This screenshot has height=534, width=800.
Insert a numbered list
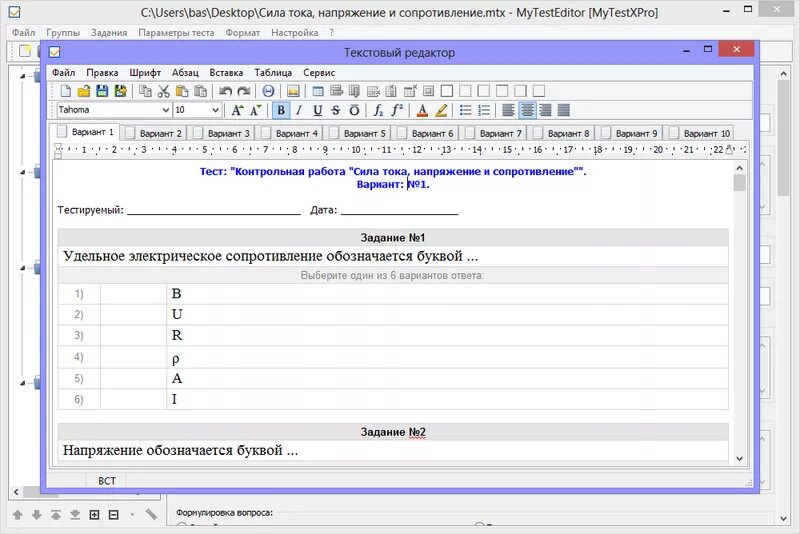484,110
